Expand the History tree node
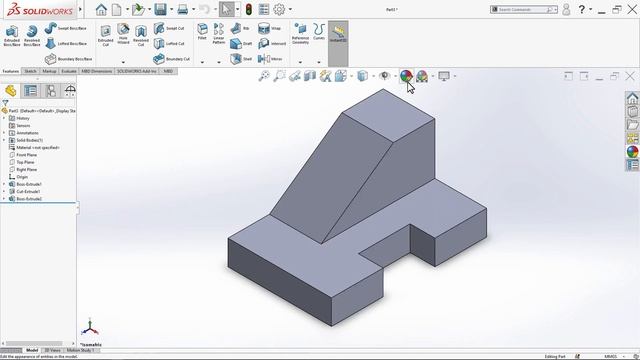This screenshot has height=360, width=640. pyautogui.click(x=4, y=118)
